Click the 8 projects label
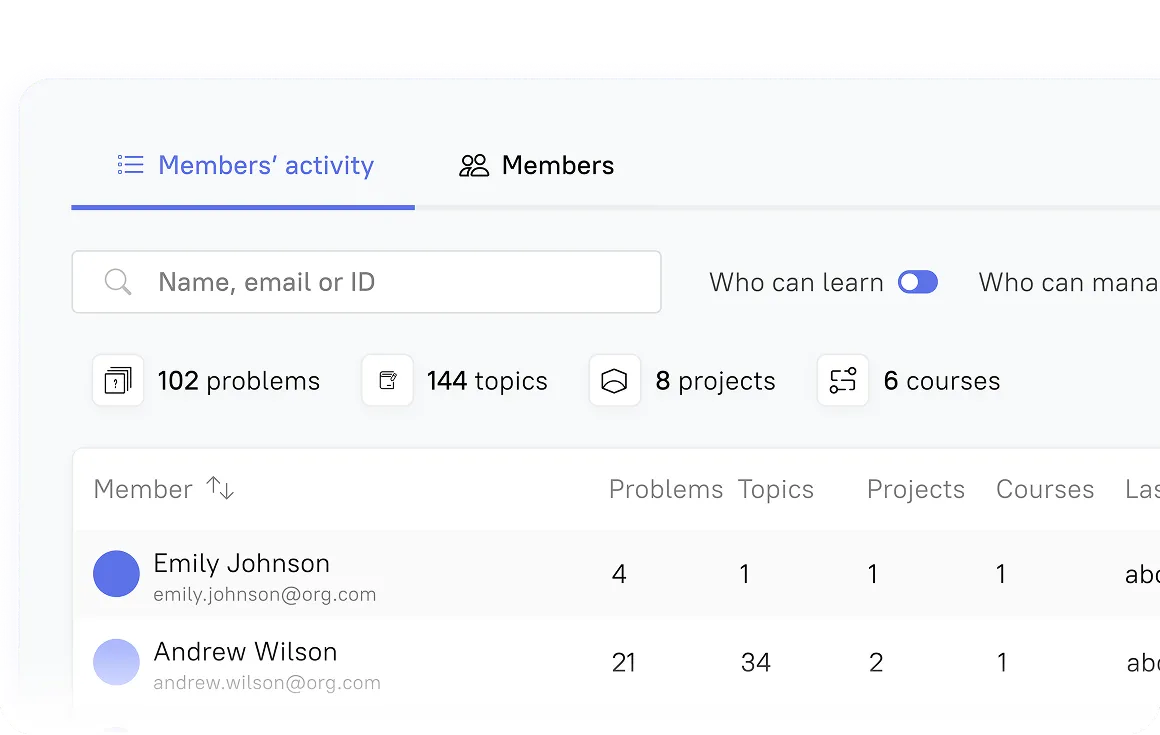 click(x=715, y=381)
